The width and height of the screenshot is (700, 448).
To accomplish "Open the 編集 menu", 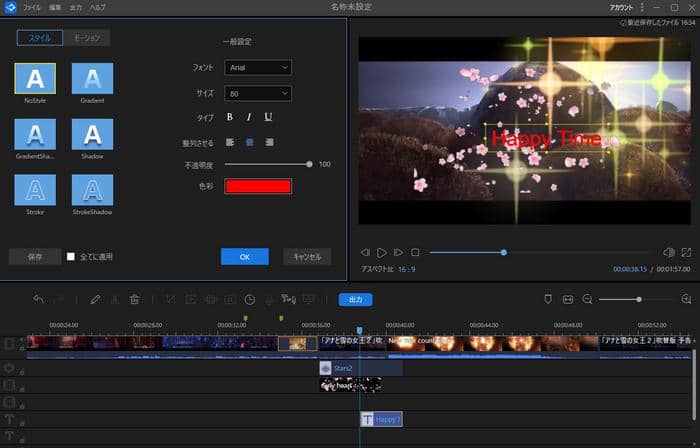I will (55, 8).
